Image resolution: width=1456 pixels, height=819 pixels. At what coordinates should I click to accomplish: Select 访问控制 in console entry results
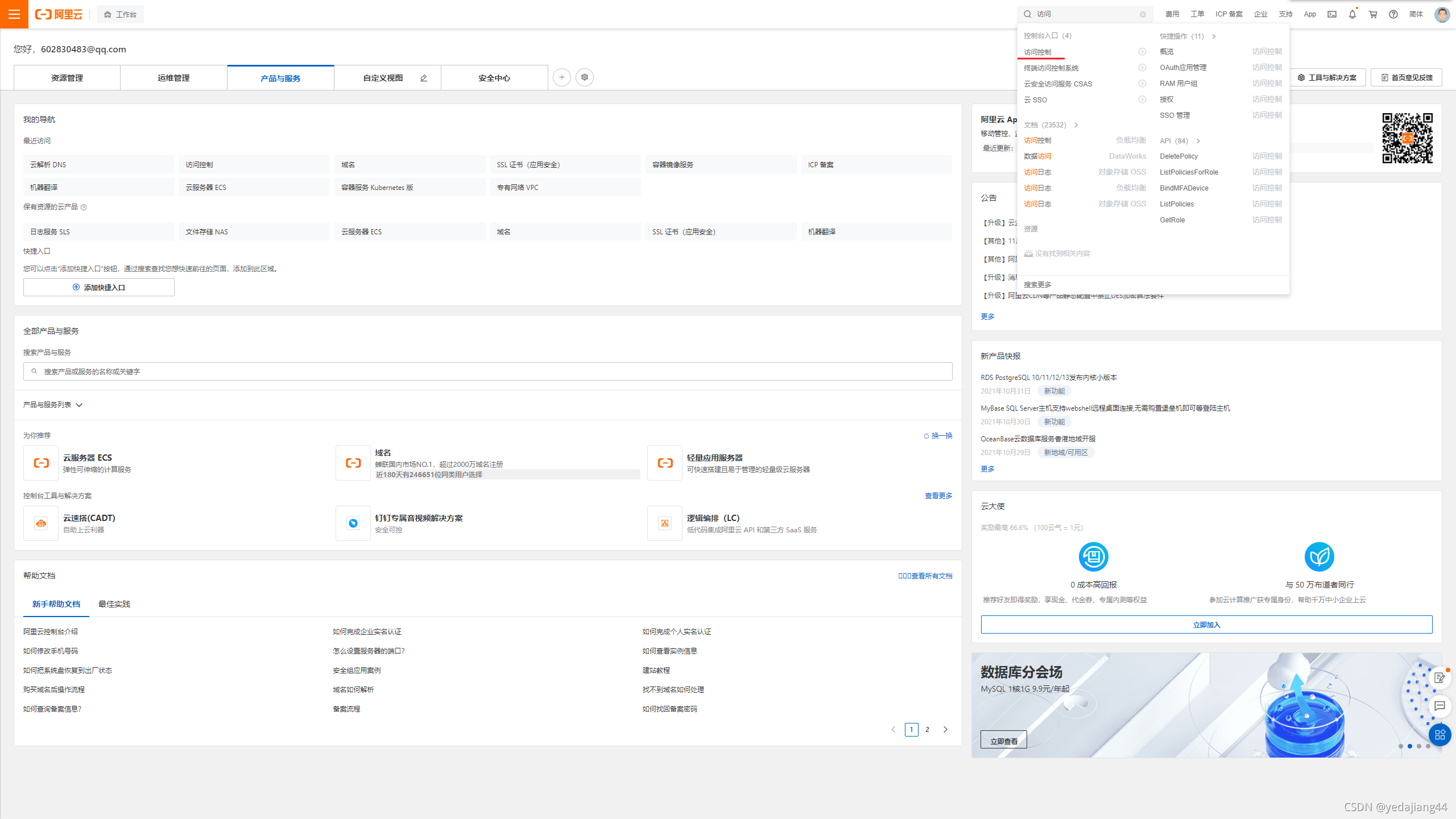tap(1038, 52)
